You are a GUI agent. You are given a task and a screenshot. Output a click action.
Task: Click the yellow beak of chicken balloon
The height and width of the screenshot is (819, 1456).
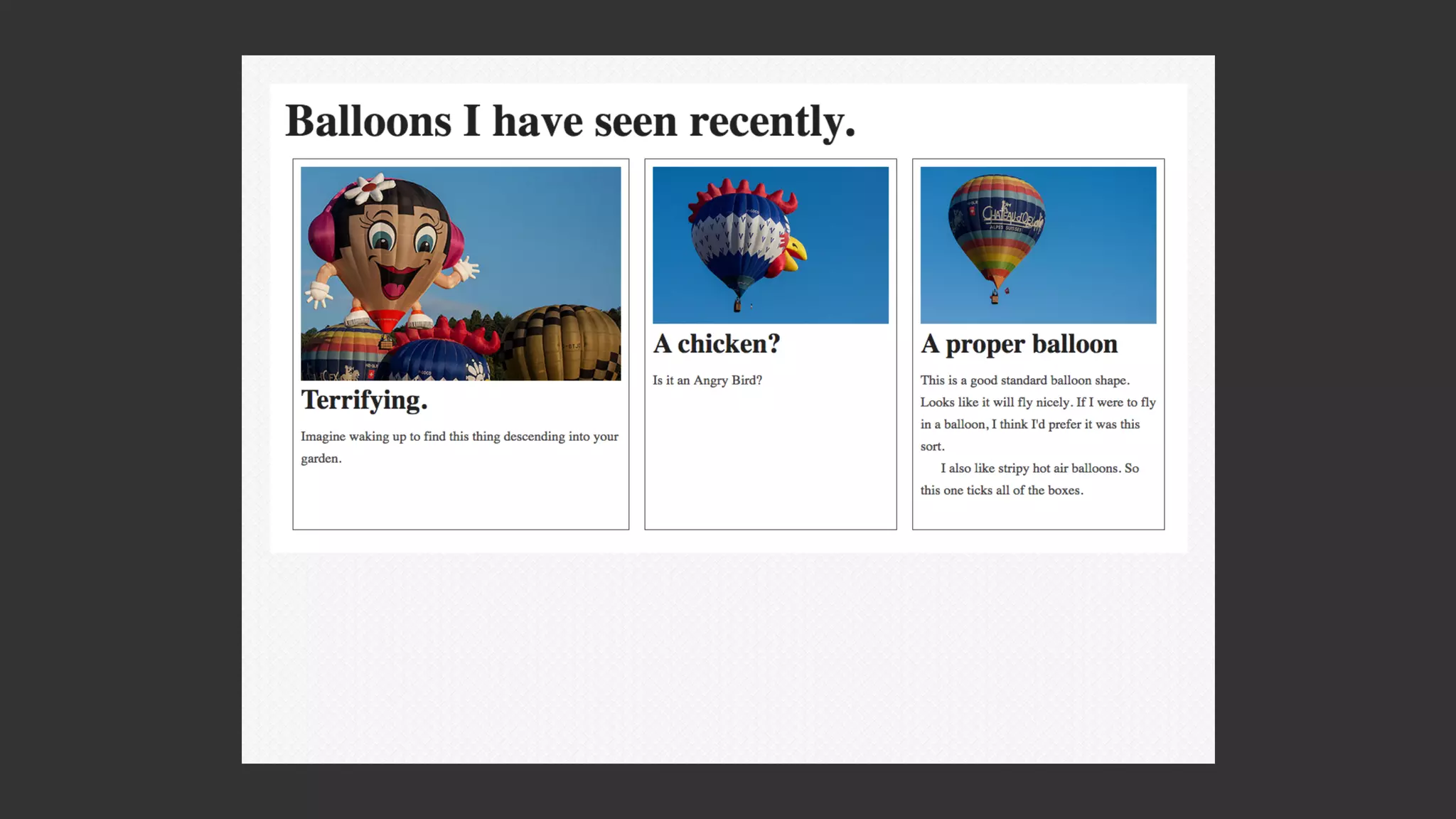(796, 250)
